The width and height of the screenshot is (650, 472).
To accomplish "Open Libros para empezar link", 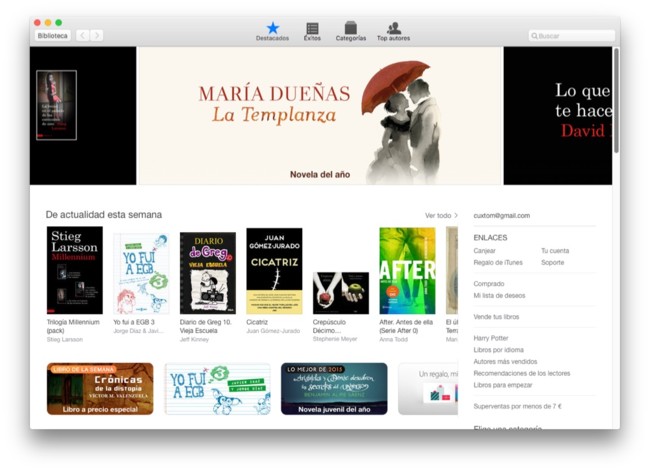I will pos(503,385).
